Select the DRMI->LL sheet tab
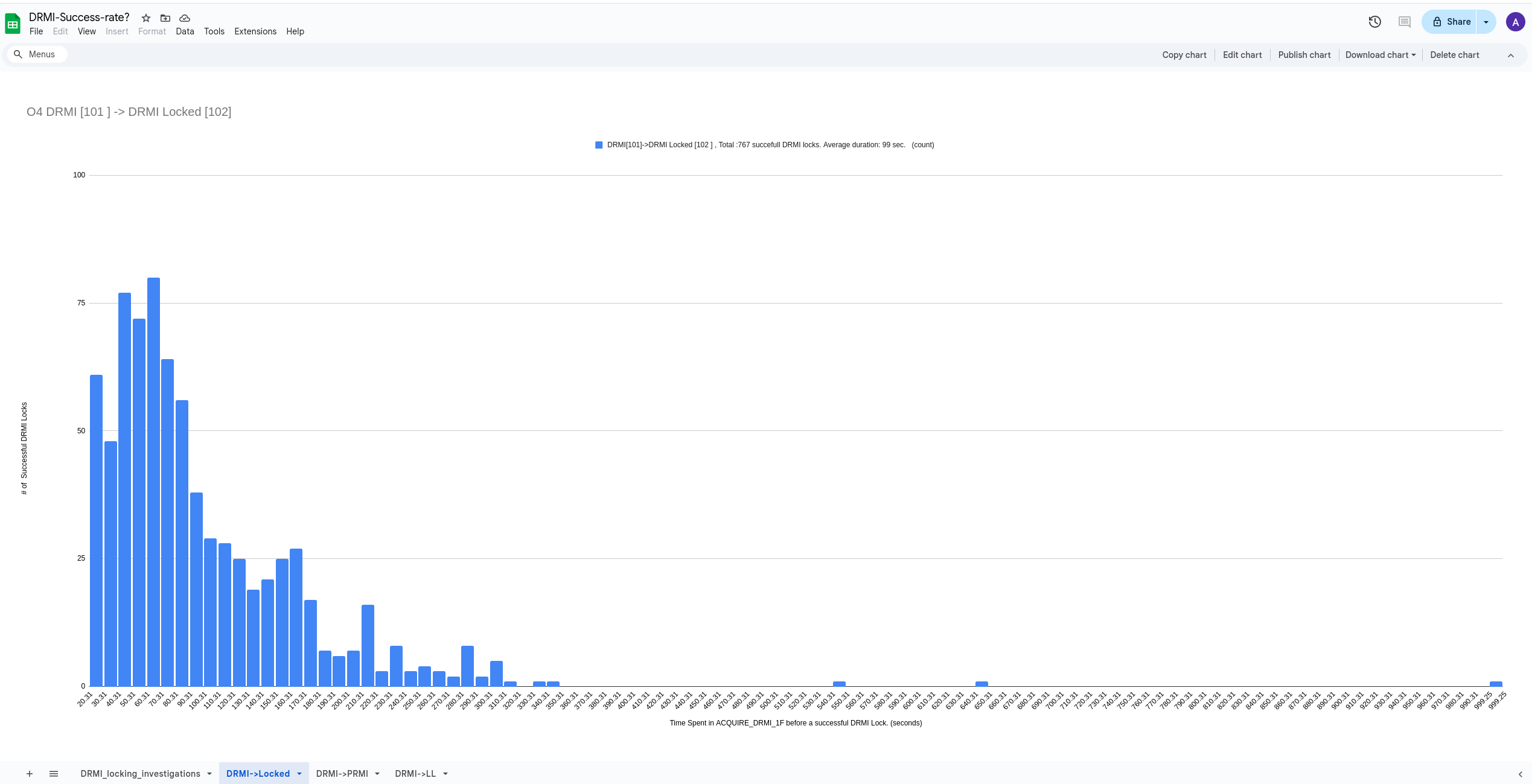The image size is (1532, 784). coord(415,774)
